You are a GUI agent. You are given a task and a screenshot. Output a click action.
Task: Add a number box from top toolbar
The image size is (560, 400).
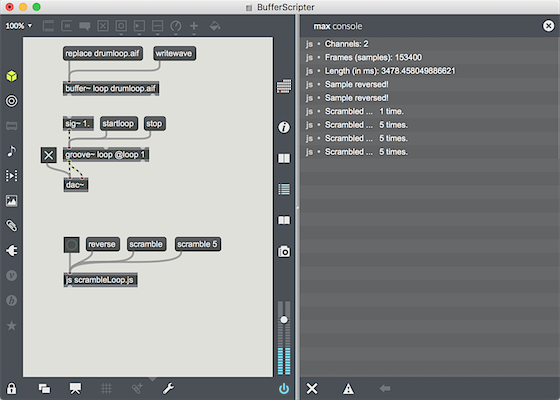coord(139,26)
